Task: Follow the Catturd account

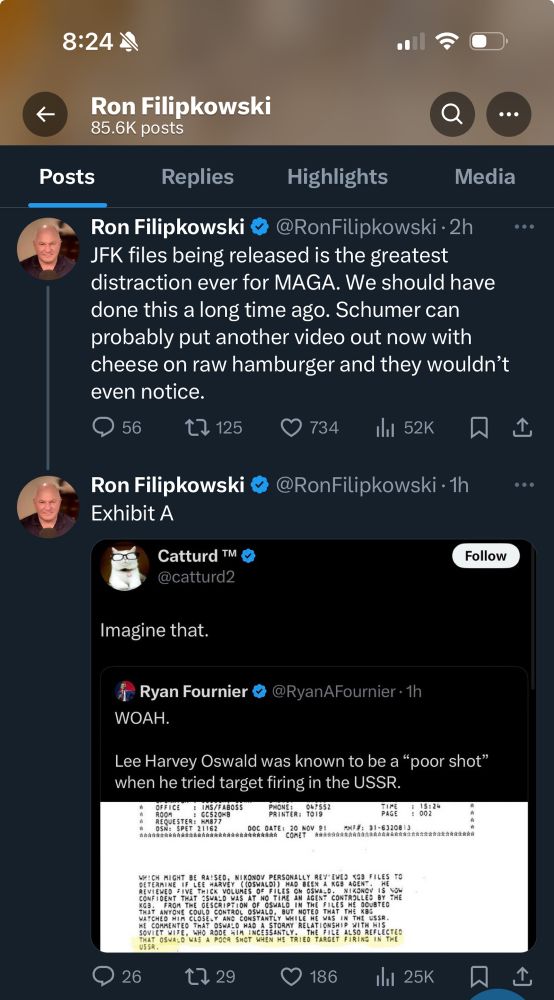Action: coord(486,555)
